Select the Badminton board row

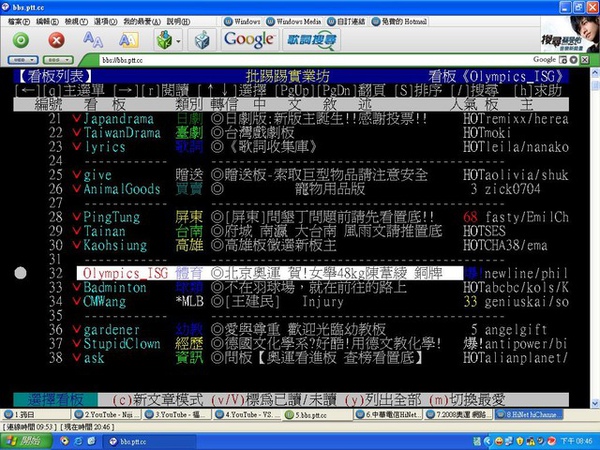[x=291, y=287]
